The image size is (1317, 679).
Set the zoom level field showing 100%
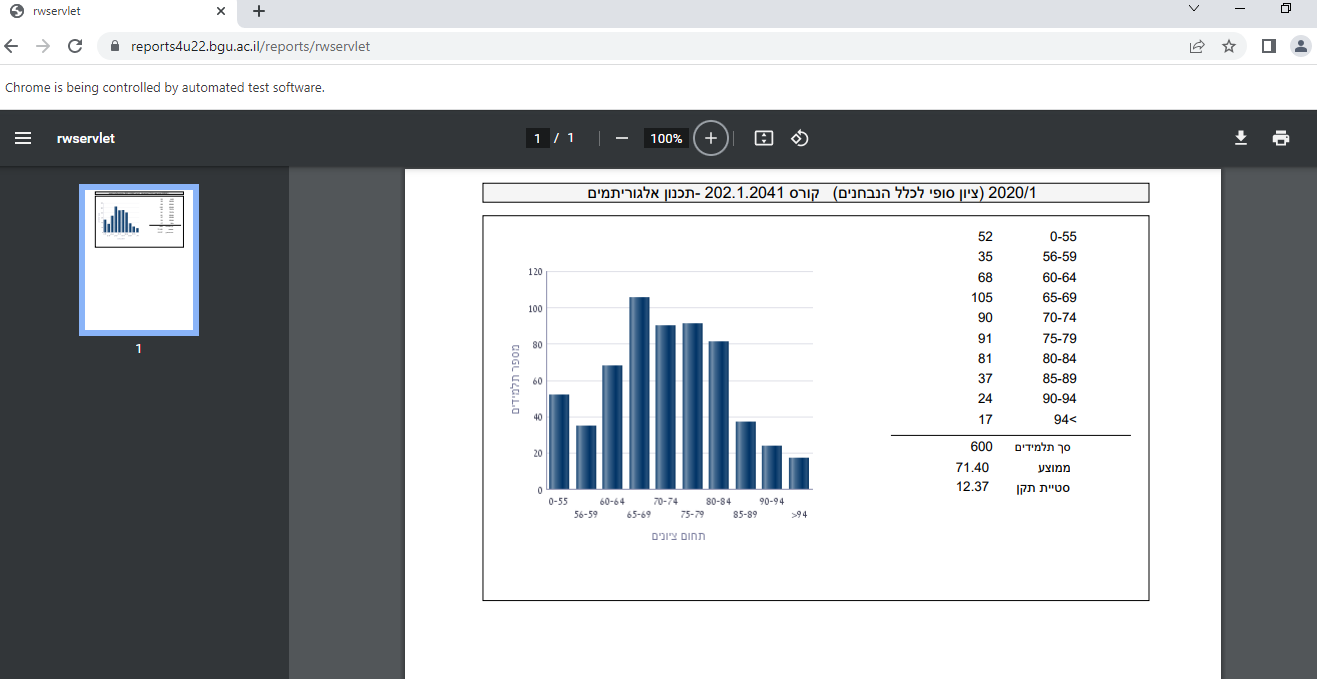coord(665,138)
